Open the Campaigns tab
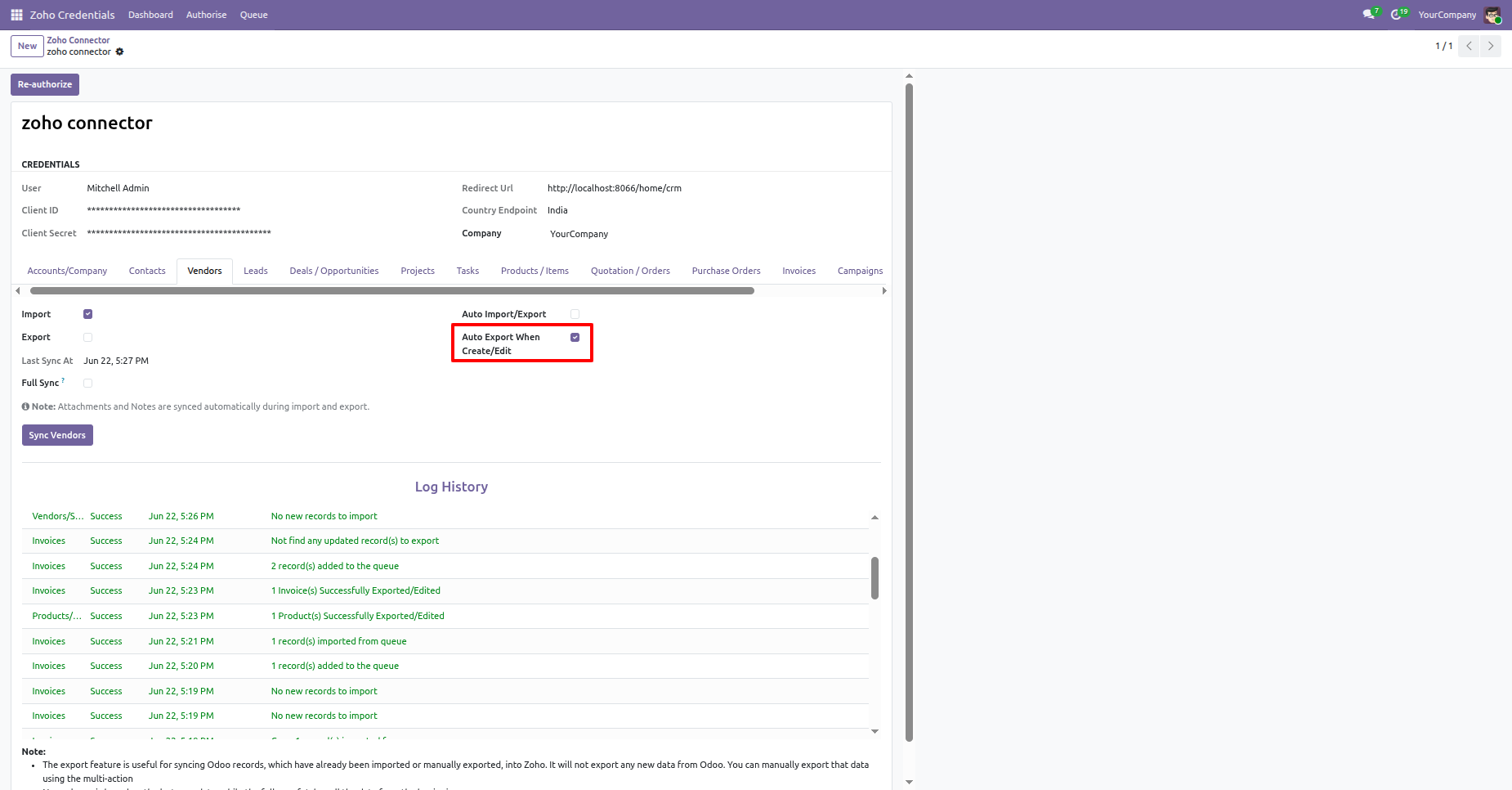This screenshot has width=1512, height=790. coord(860,271)
